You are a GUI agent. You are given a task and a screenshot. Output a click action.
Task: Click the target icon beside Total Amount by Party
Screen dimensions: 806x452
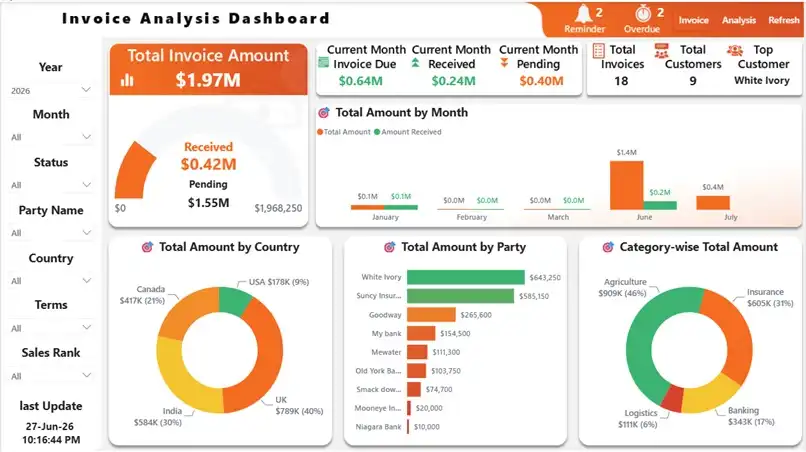point(390,247)
